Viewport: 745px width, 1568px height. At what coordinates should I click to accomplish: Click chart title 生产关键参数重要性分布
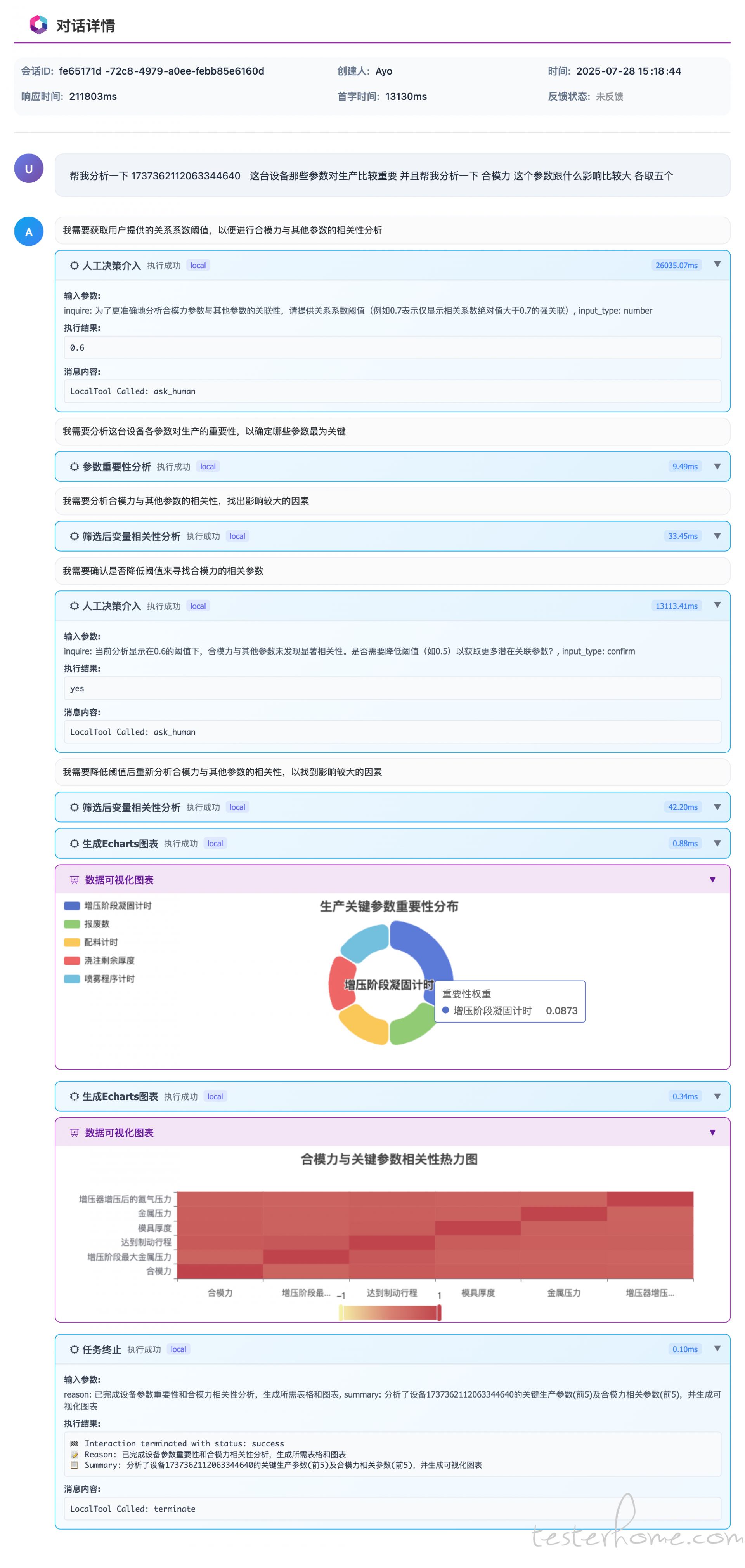(389, 906)
